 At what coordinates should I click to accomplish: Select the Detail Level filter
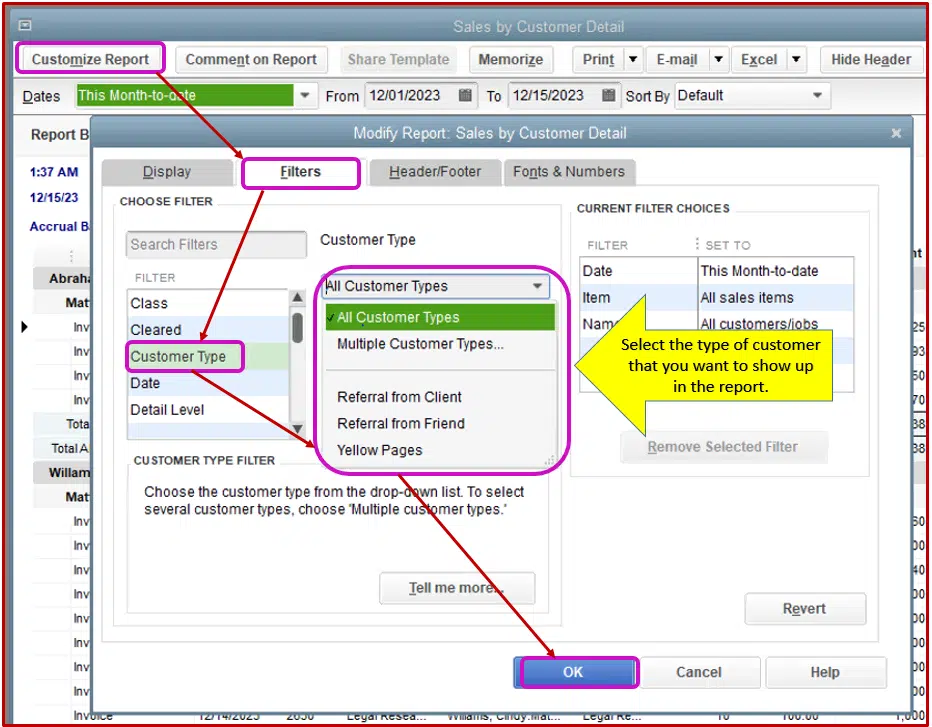click(207, 410)
